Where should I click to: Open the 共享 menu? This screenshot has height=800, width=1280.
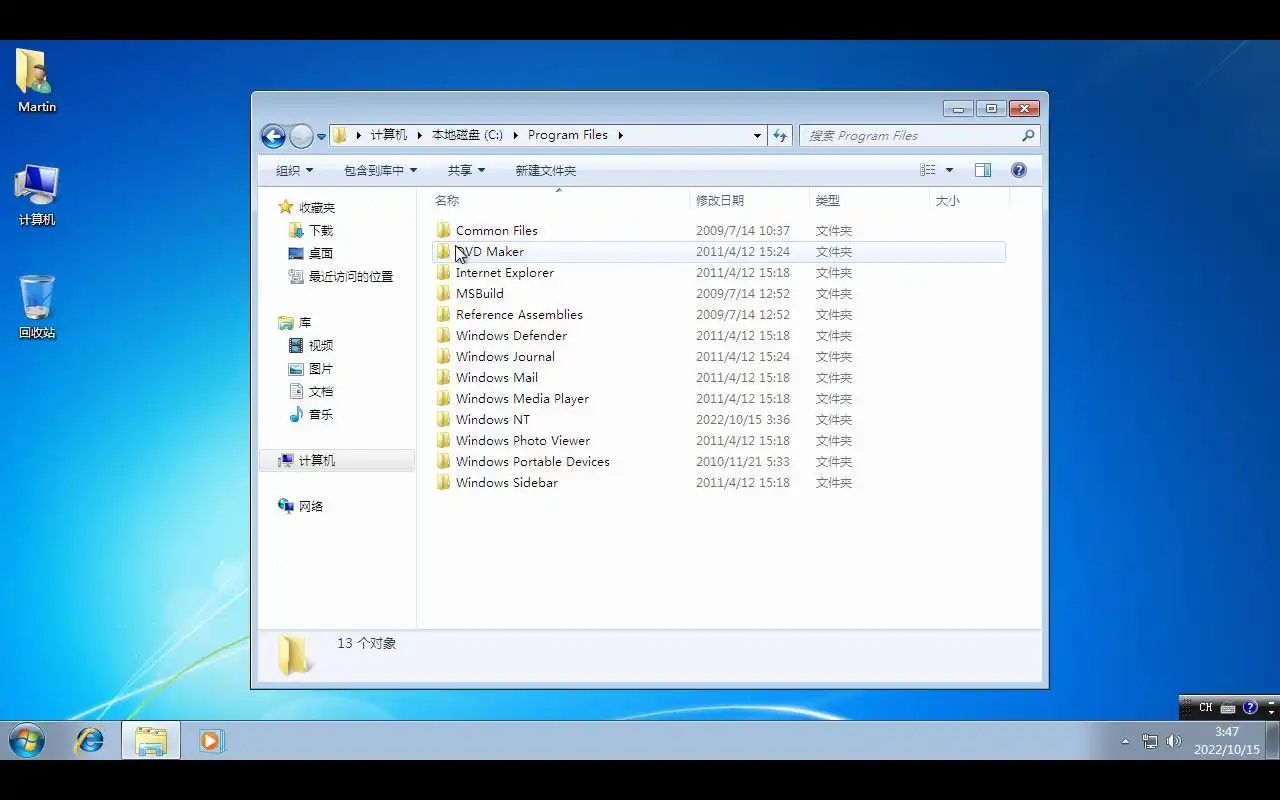click(x=466, y=171)
